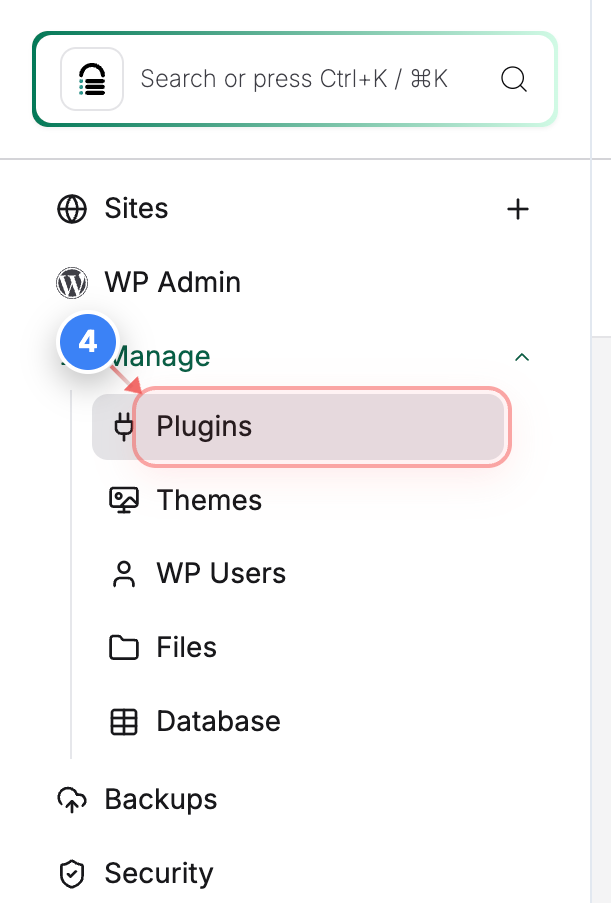Click the Backups cloud upload icon
The height and width of the screenshot is (903, 611).
tap(71, 799)
